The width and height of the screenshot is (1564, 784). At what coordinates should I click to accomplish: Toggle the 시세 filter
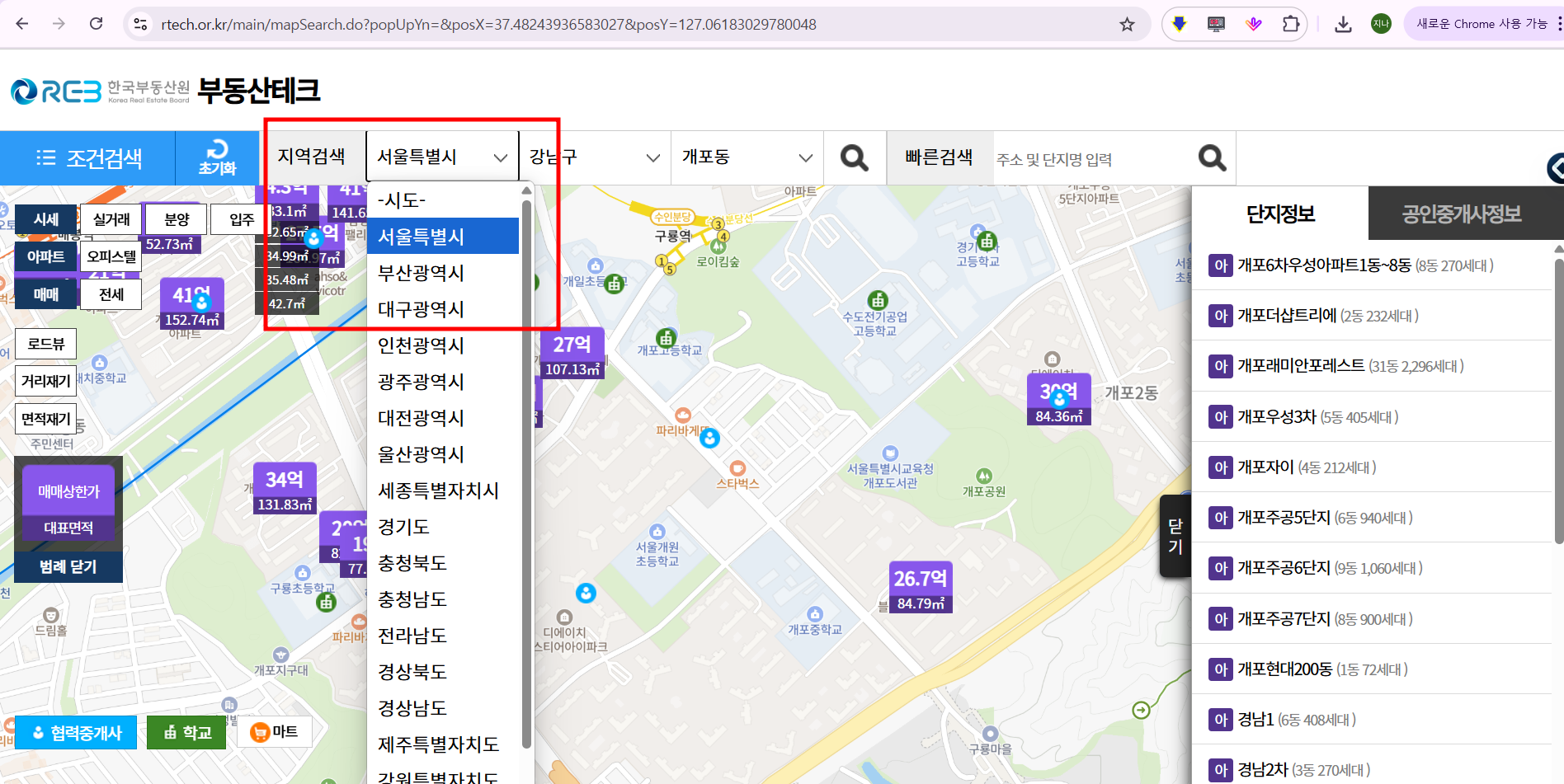coord(46,219)
